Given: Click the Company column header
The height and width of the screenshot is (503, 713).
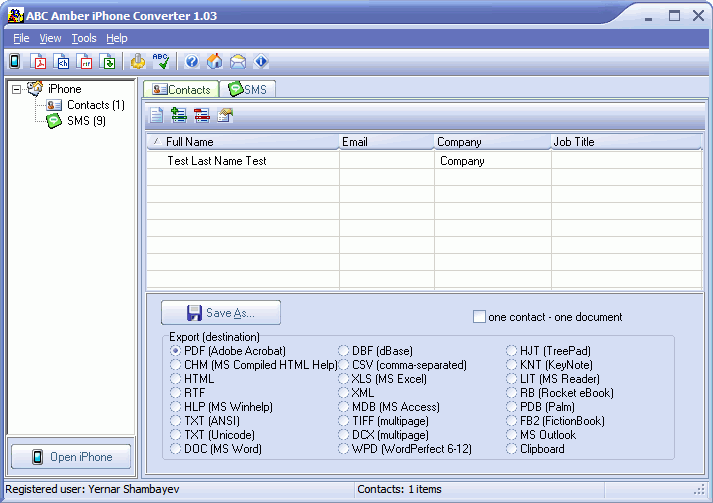Looking at the screenshot, I should coord(492,142).
